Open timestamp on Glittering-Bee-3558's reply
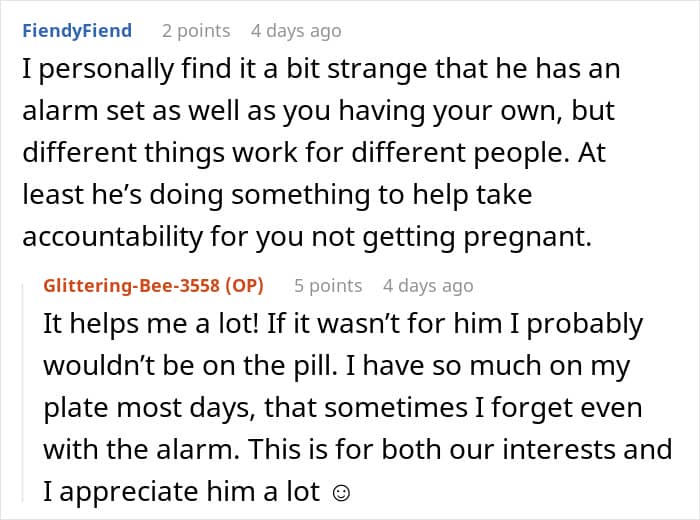 pos(428,285)
